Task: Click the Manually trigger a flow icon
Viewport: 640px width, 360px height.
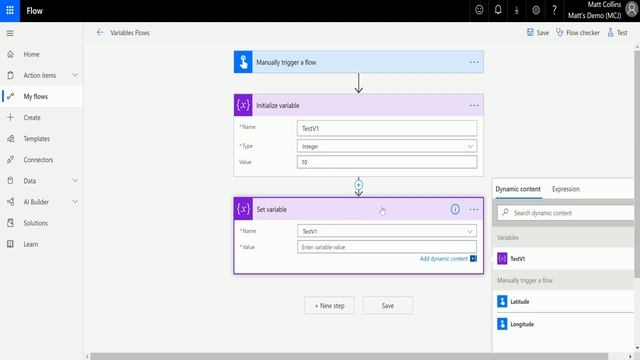Action: coord(243,62)
